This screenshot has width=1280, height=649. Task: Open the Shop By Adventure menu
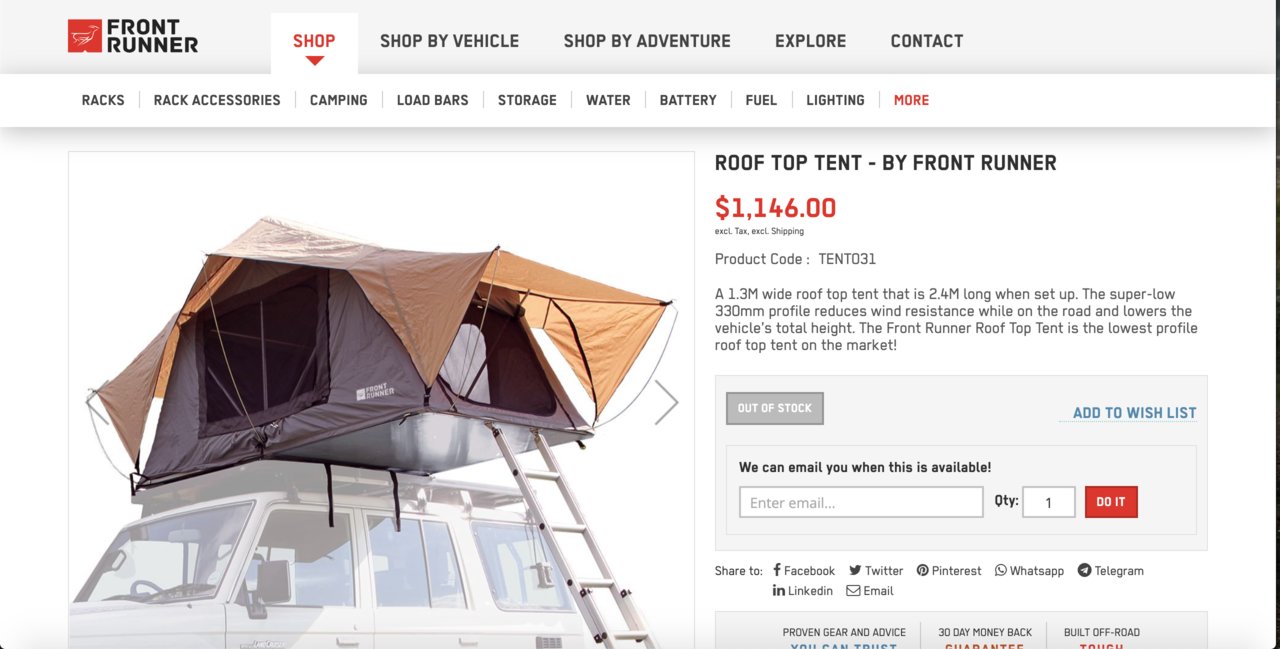(x=647, y=41)
